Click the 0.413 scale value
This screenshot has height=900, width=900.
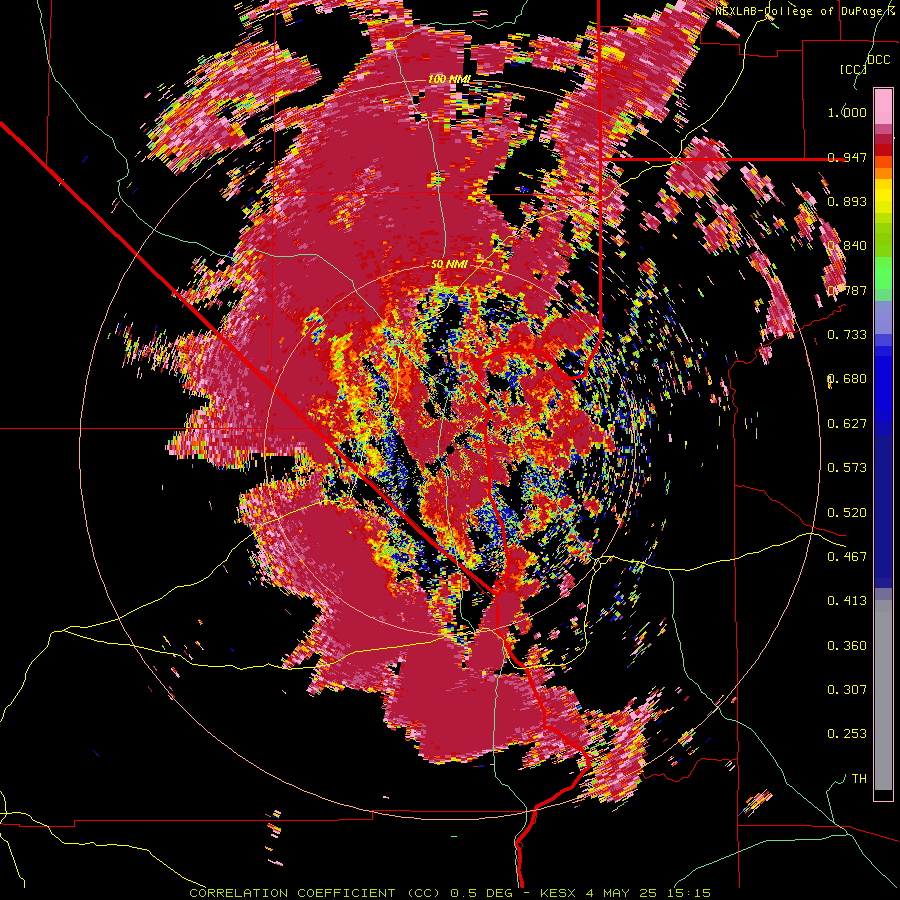(x=847, y=601)
